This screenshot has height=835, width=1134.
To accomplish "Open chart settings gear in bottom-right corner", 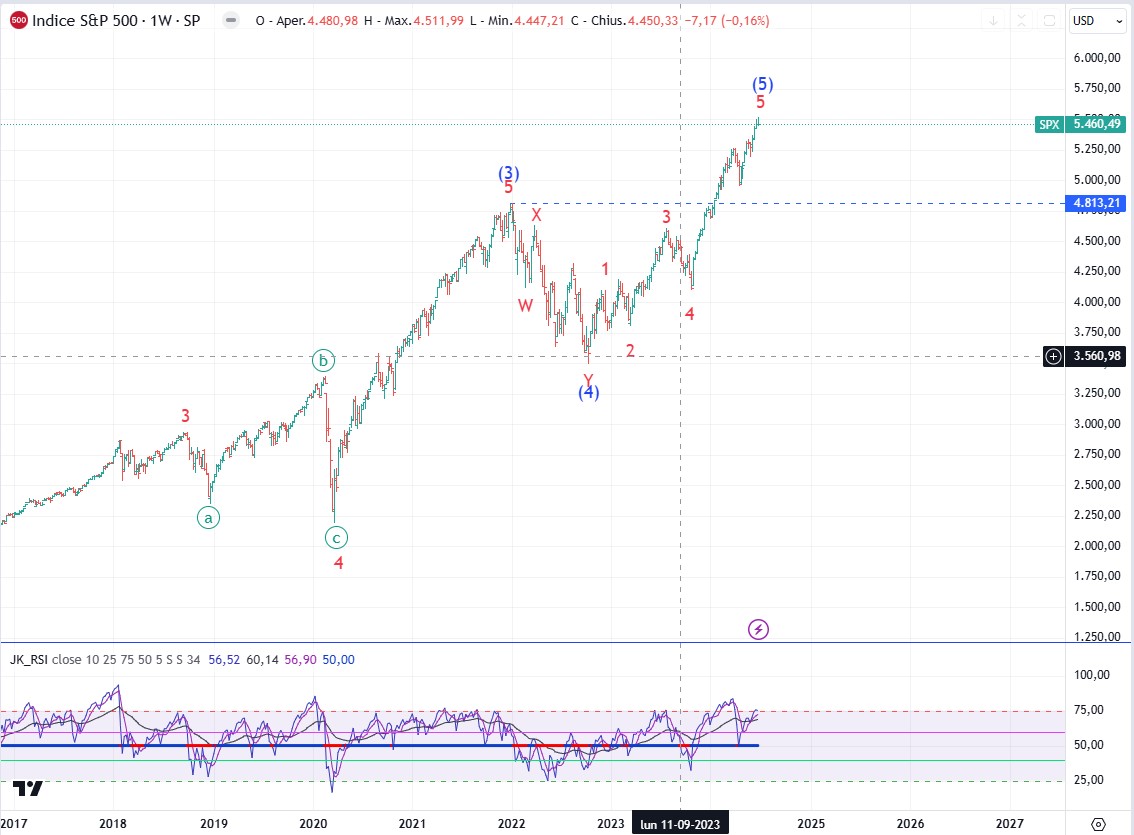I will 1099,823.
